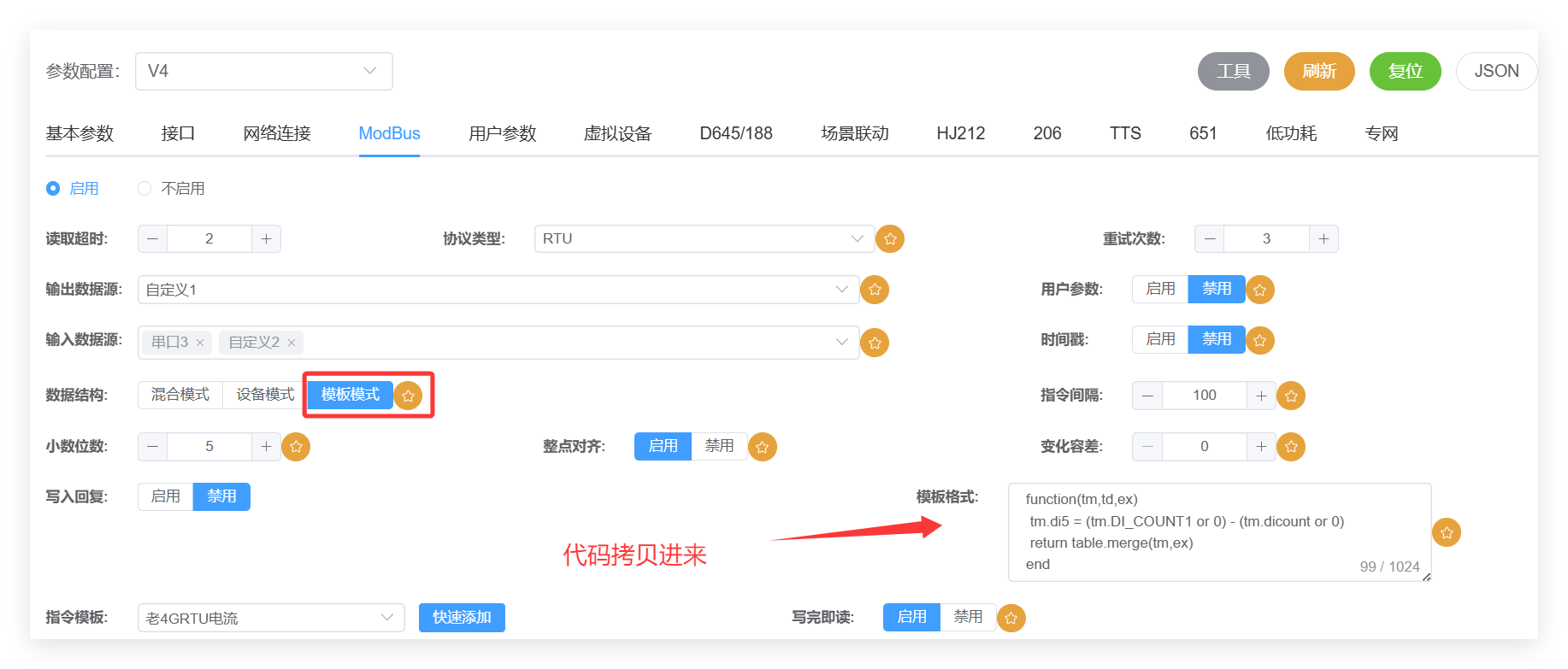Choose 混合模式 data structure

(x=180, y=395)
